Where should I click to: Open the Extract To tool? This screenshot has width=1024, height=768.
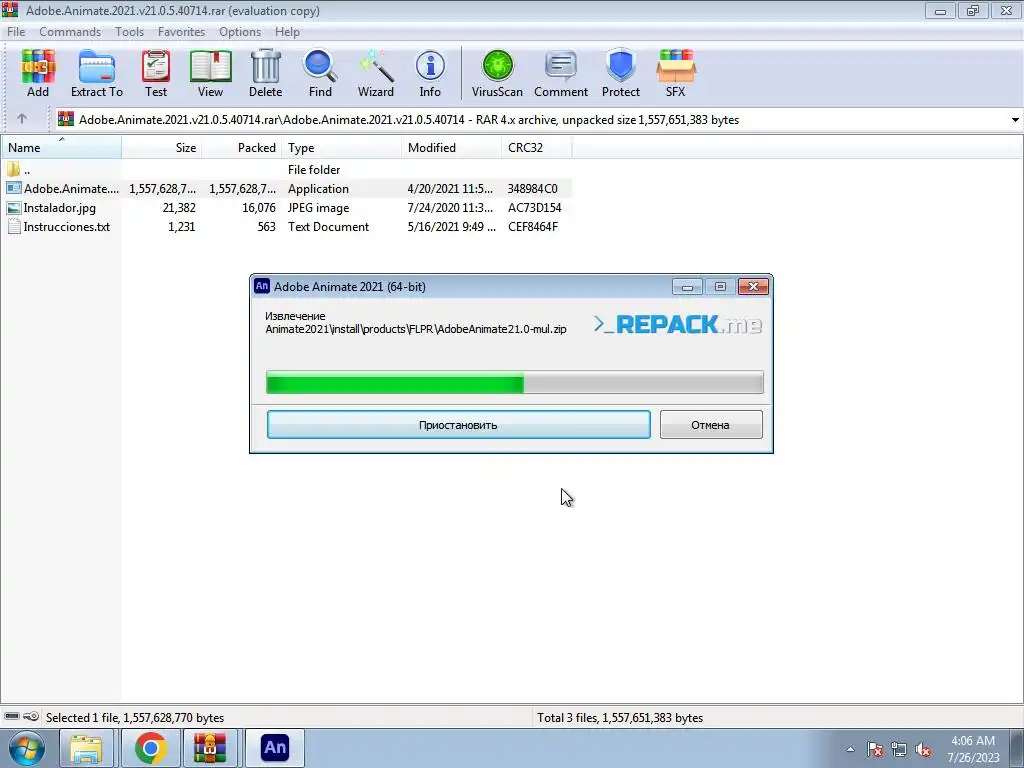click(97, 73)
